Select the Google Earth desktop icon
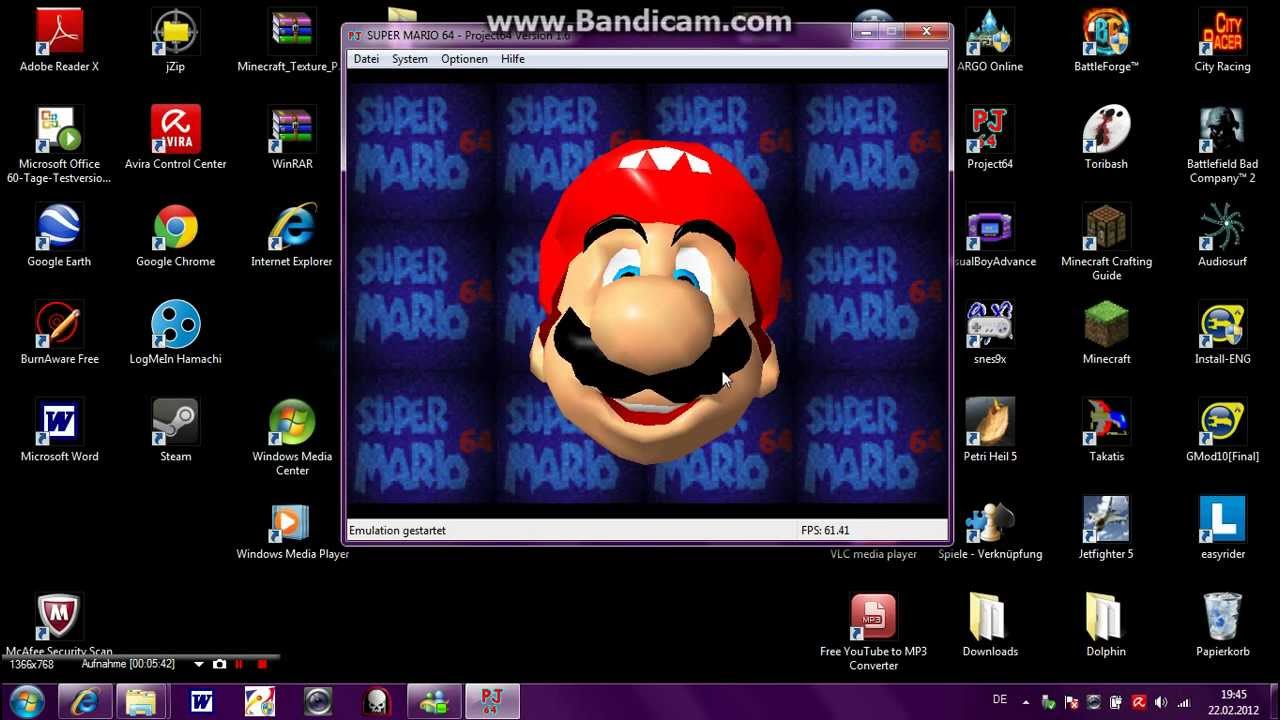Viewport: 1280px width, 720px height. [59, 237]
